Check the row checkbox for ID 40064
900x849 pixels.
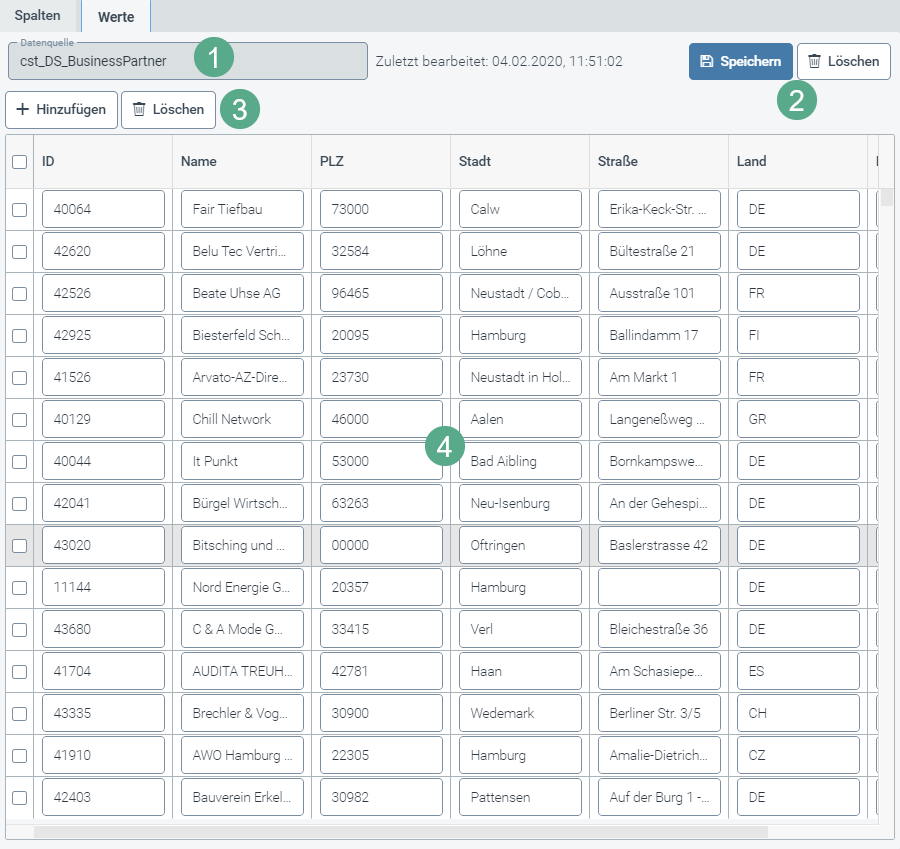pyautogui.click(x=19, y=210)
